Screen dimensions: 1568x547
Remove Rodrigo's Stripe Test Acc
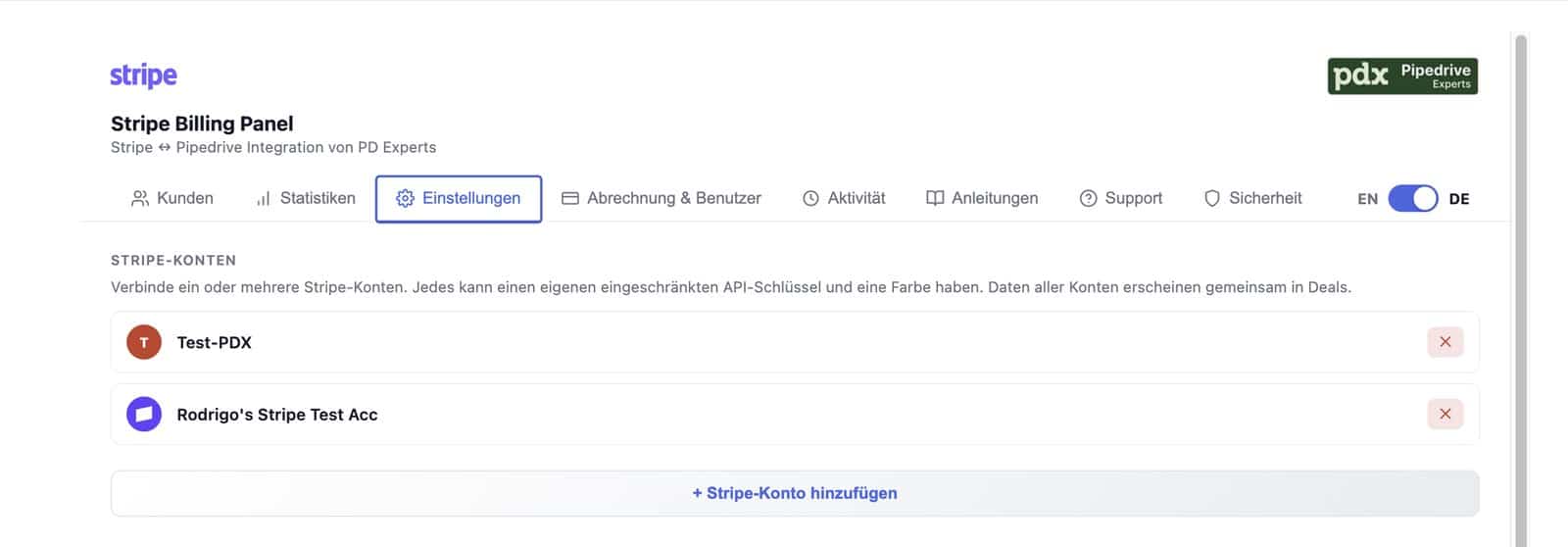click(1445, 414)
